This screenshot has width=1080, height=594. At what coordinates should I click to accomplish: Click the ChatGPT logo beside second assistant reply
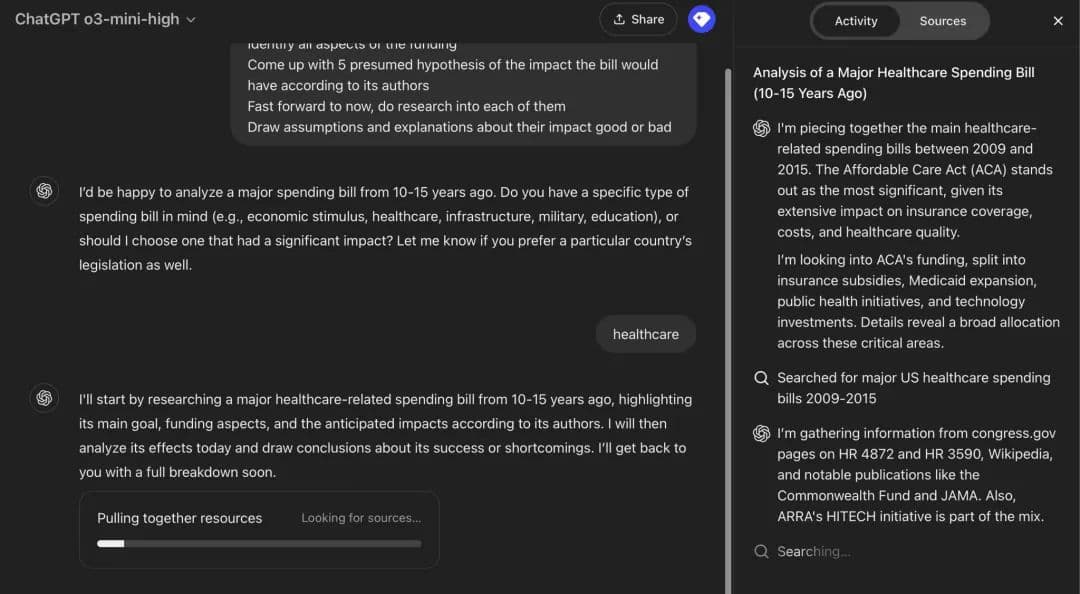[x=44, y=398]
